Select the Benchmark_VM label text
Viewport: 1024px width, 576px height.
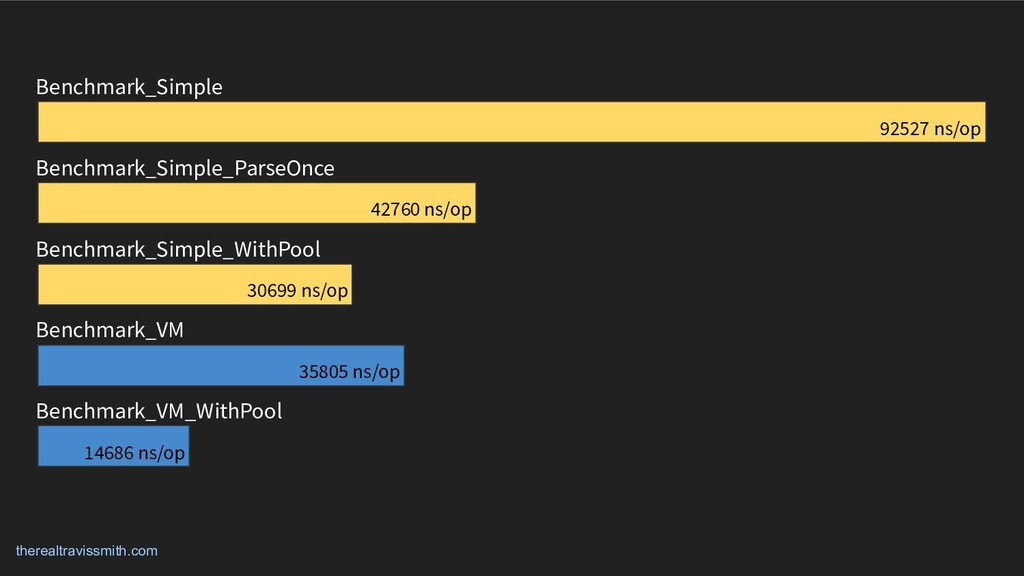tap(110, 329)
